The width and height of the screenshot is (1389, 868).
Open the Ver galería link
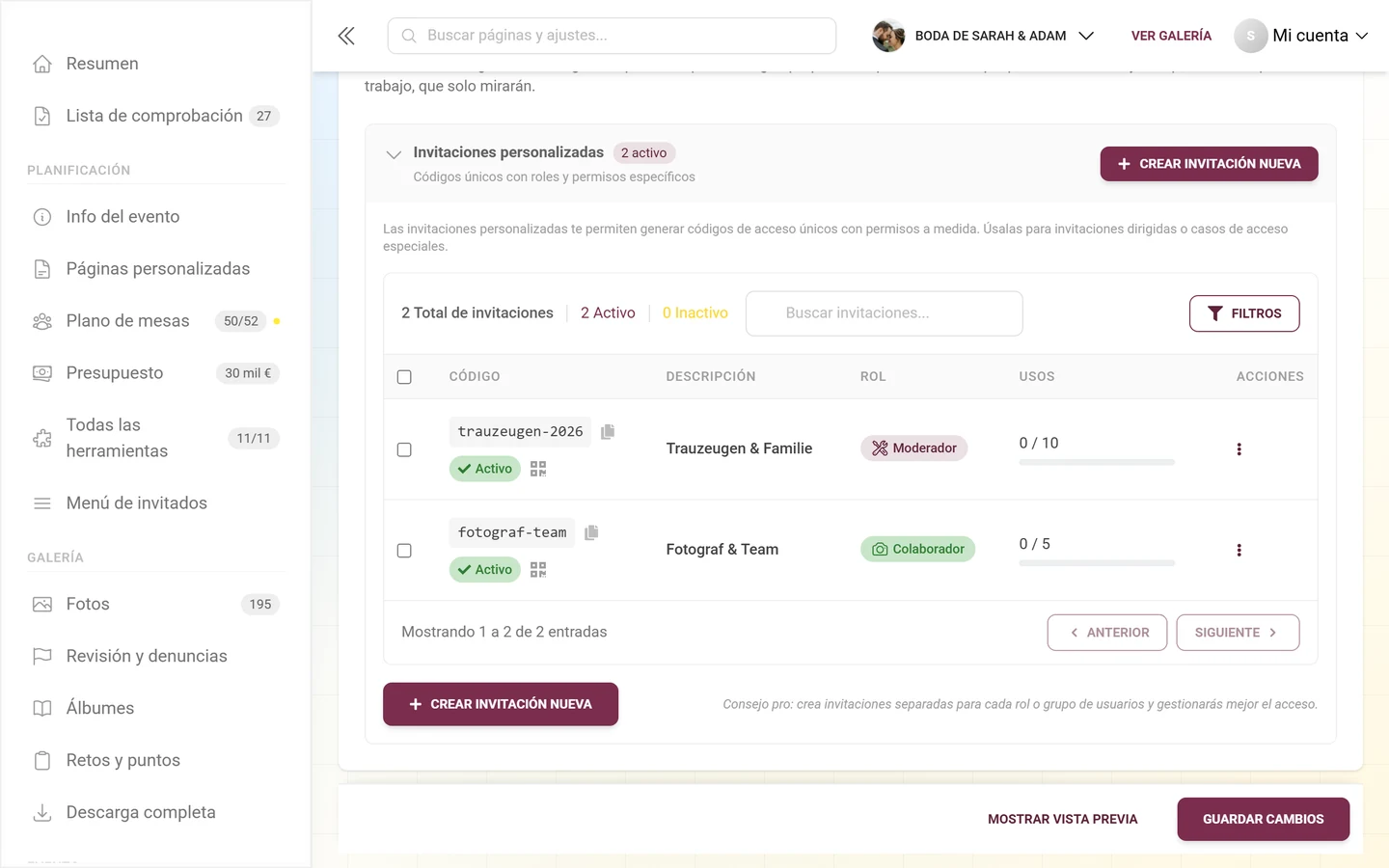click(1171, 36)
